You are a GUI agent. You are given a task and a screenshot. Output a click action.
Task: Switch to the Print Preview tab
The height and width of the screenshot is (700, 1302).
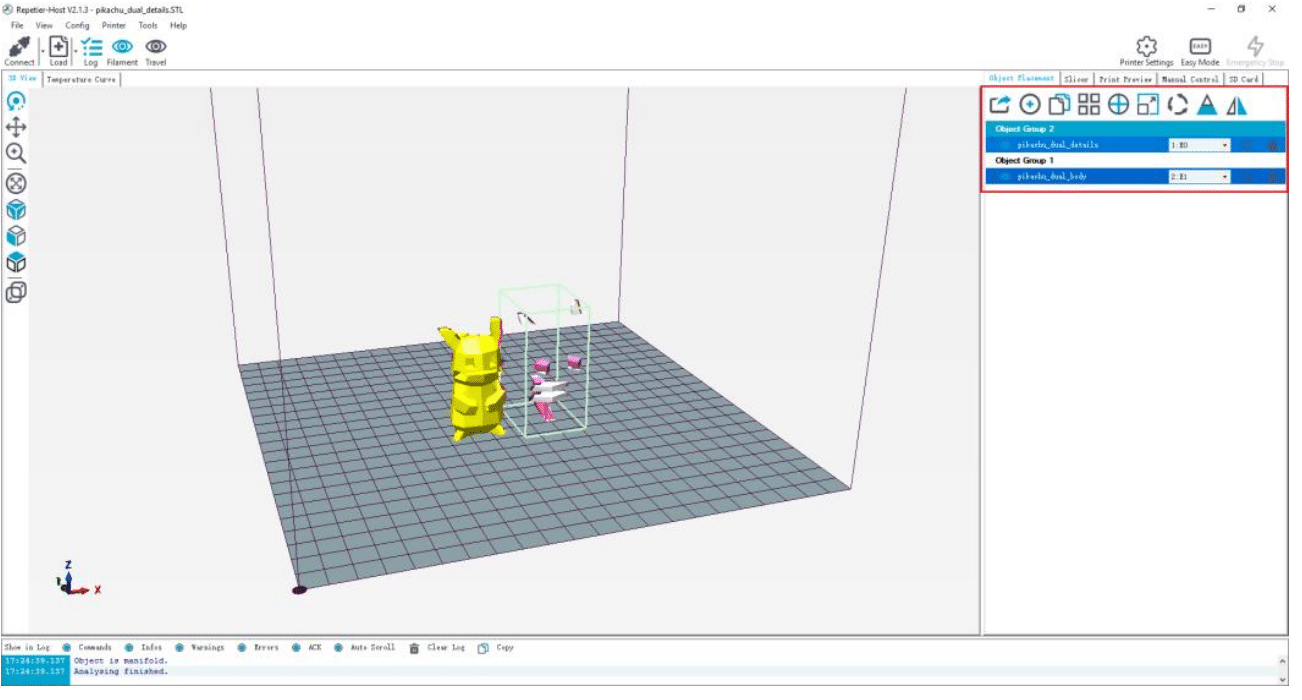tap(1125, 79)
